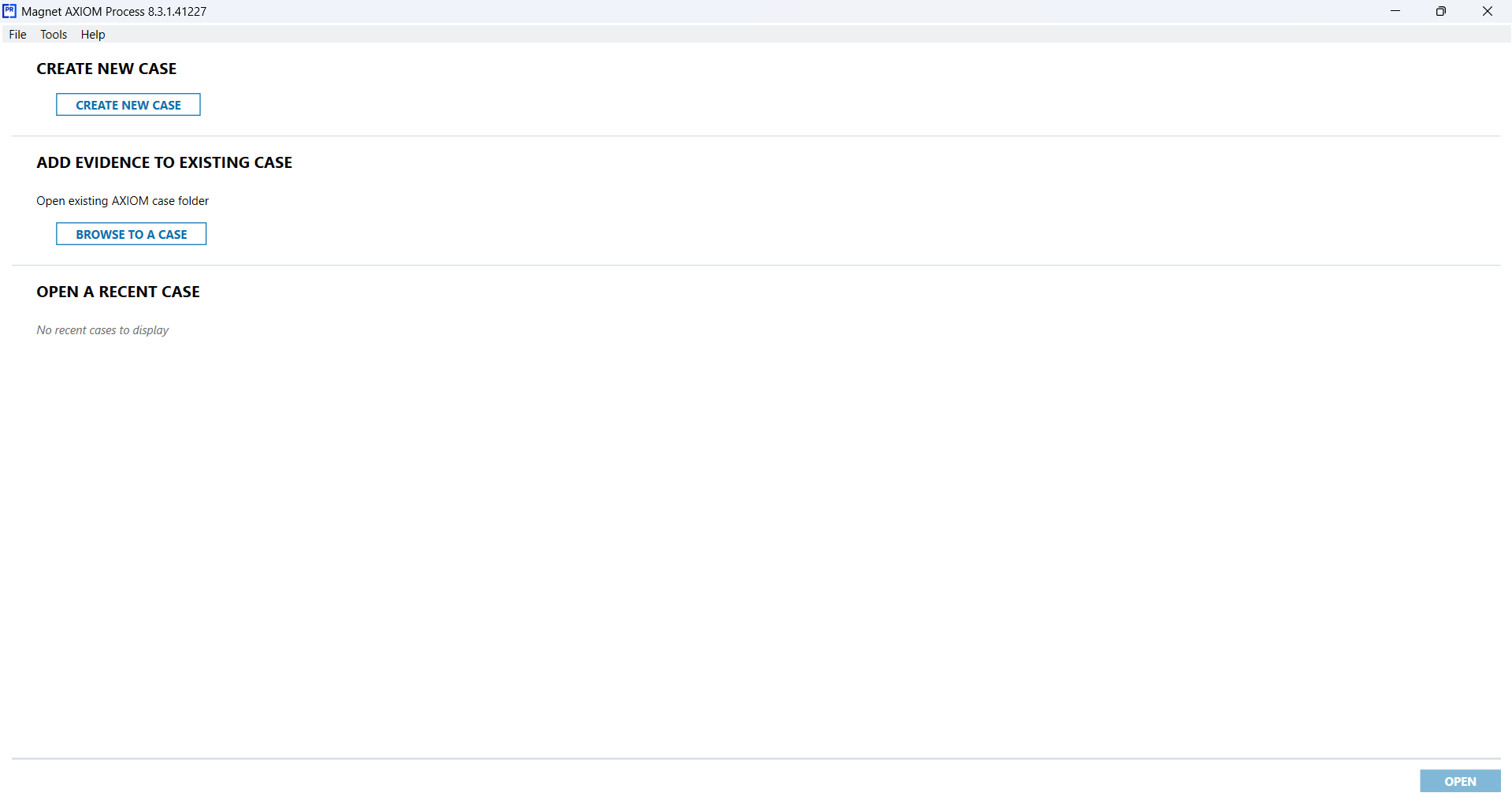The height and width of the screenshot is (804, 1512).
Task: Open the File menu
Action: coord(17,35)
